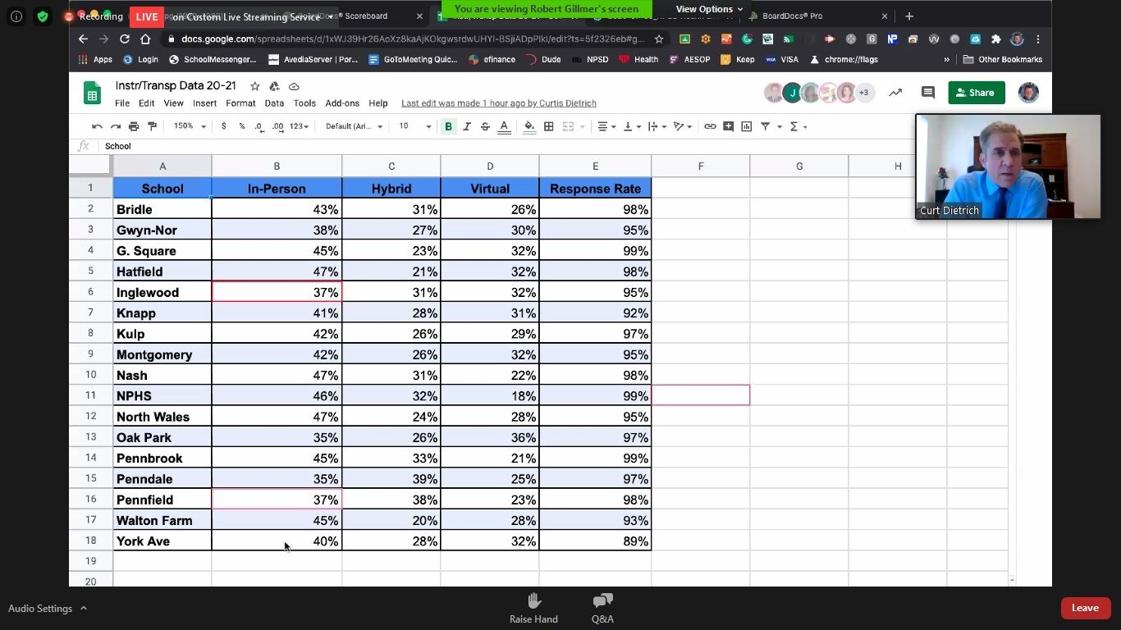This screenshot has width=1121, height=630.
Task: Open the 150% zoom dropdown
Action: point(189,127)
